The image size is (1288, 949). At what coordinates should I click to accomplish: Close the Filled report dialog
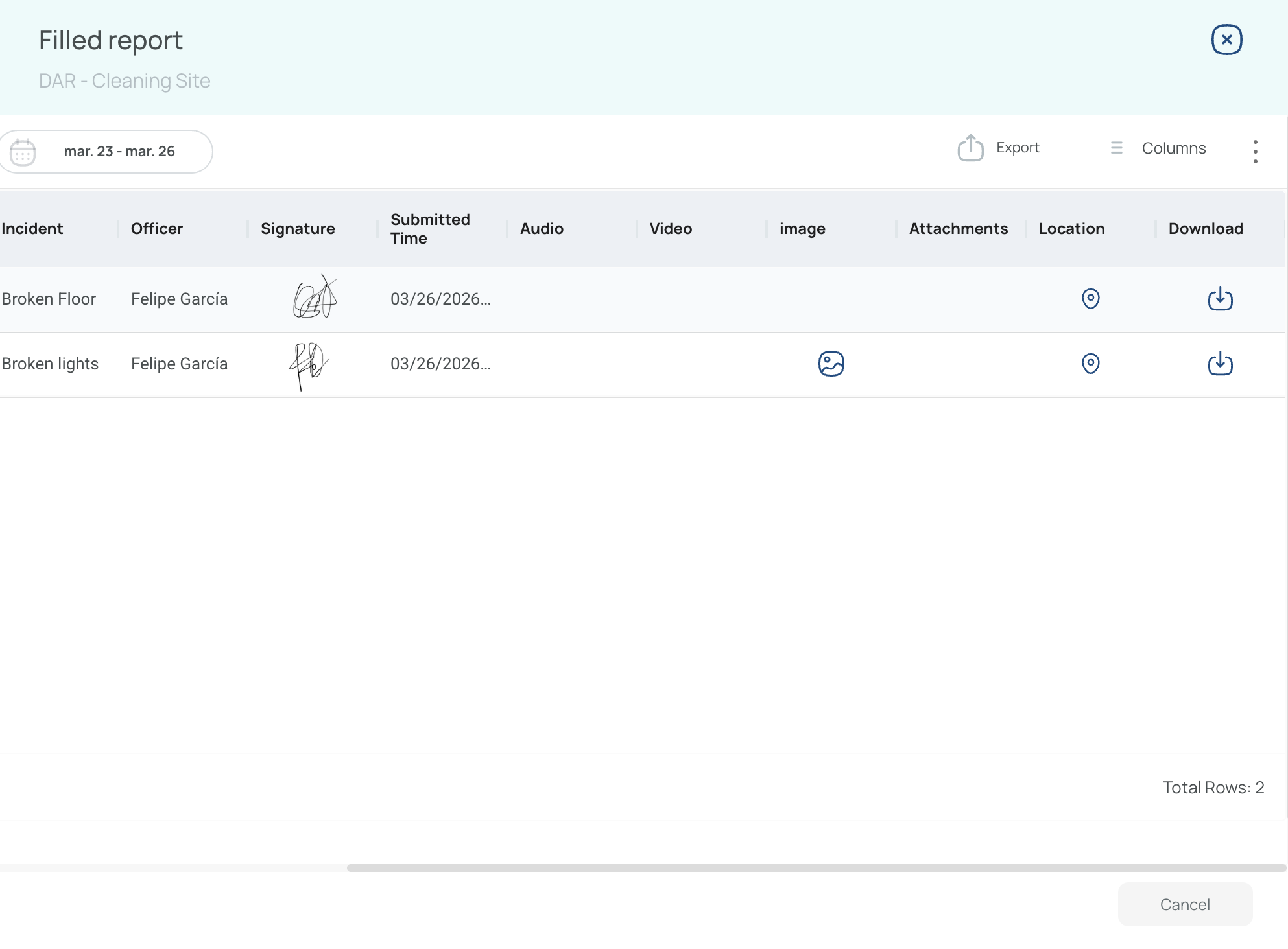[x=1226, y=40]
